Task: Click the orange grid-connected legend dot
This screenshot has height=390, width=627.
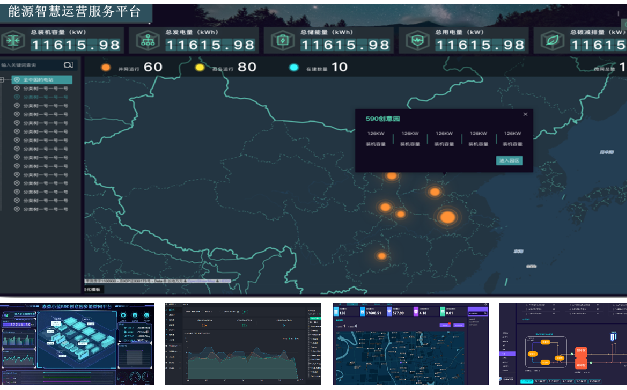Action: point(106,67)
